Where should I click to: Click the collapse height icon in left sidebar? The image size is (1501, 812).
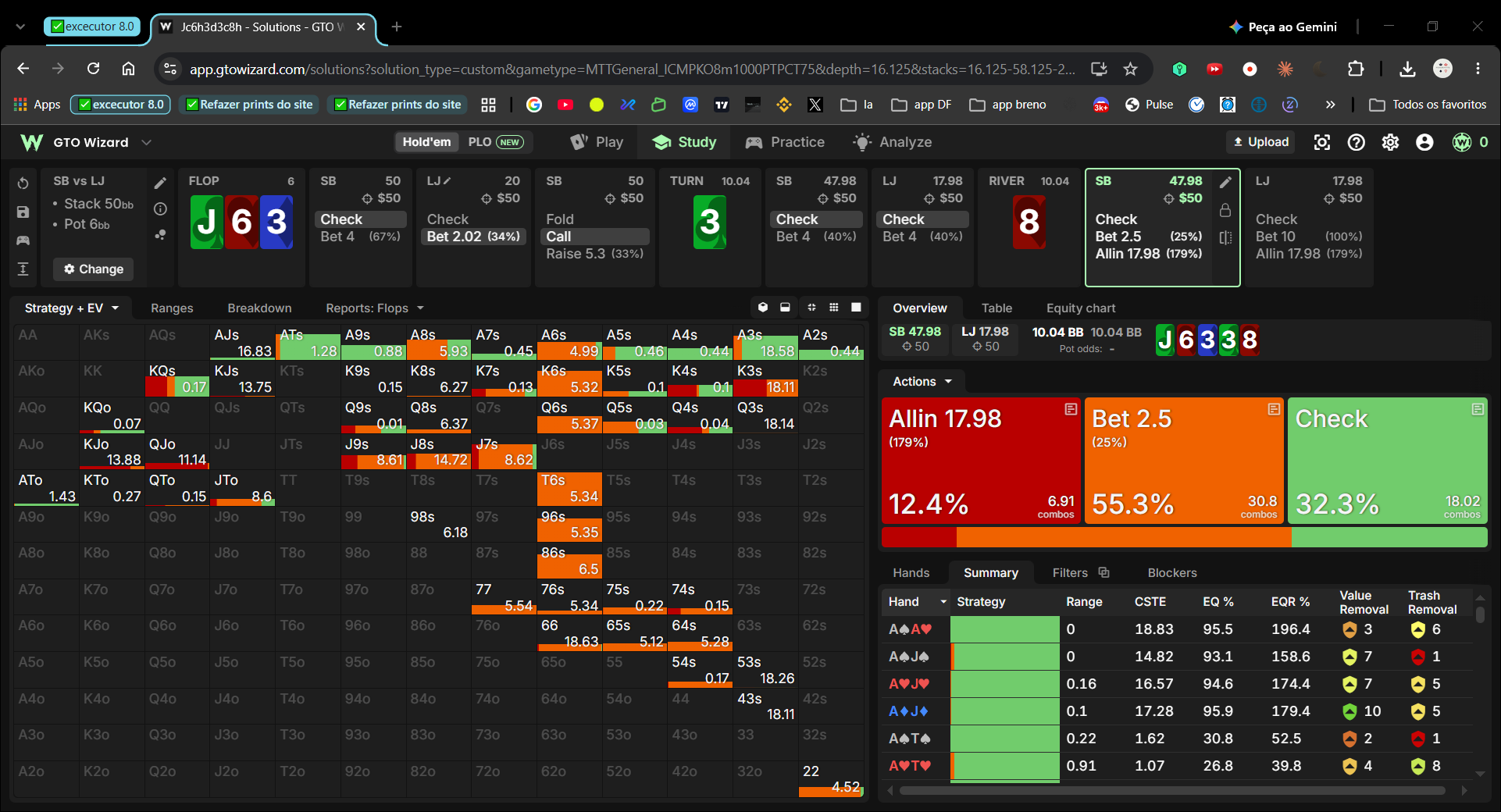pos(23,269)
